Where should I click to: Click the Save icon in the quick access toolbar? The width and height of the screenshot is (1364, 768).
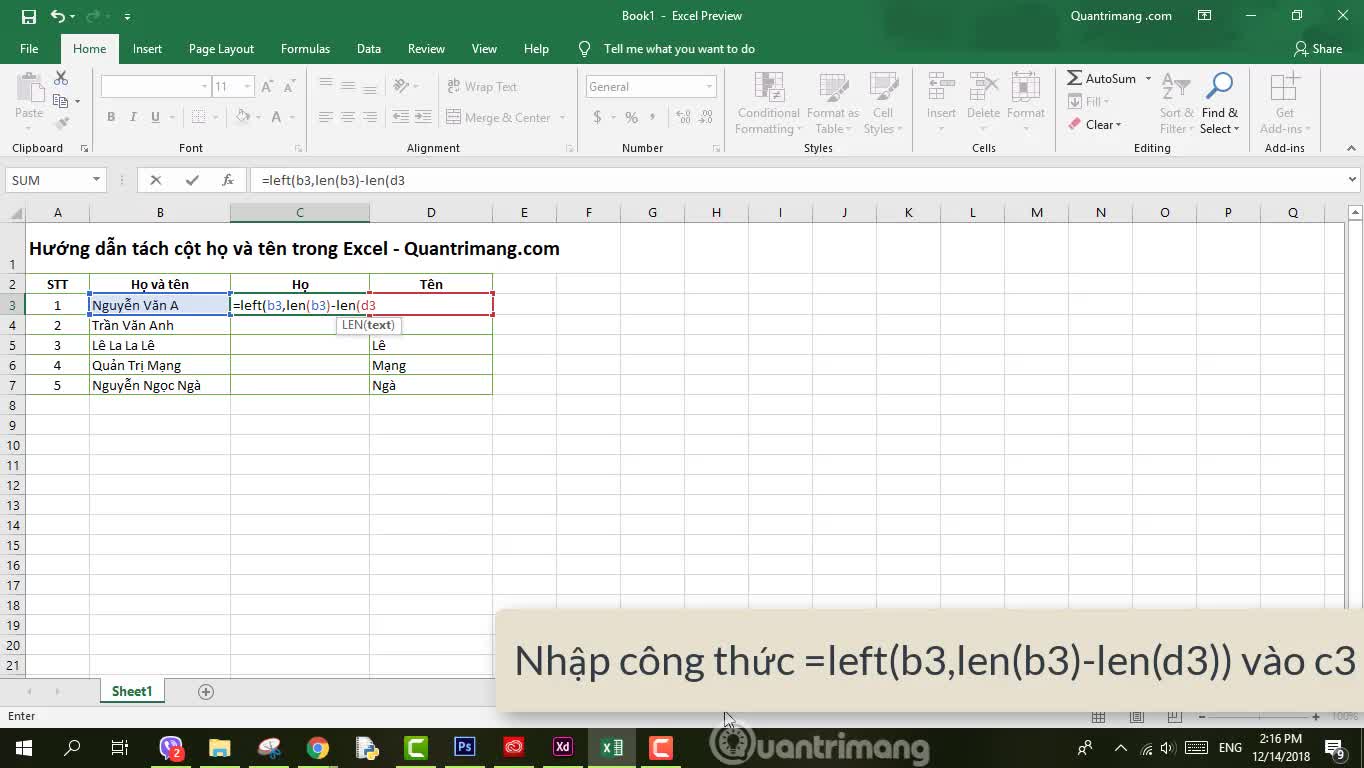[x=28, y=16]
